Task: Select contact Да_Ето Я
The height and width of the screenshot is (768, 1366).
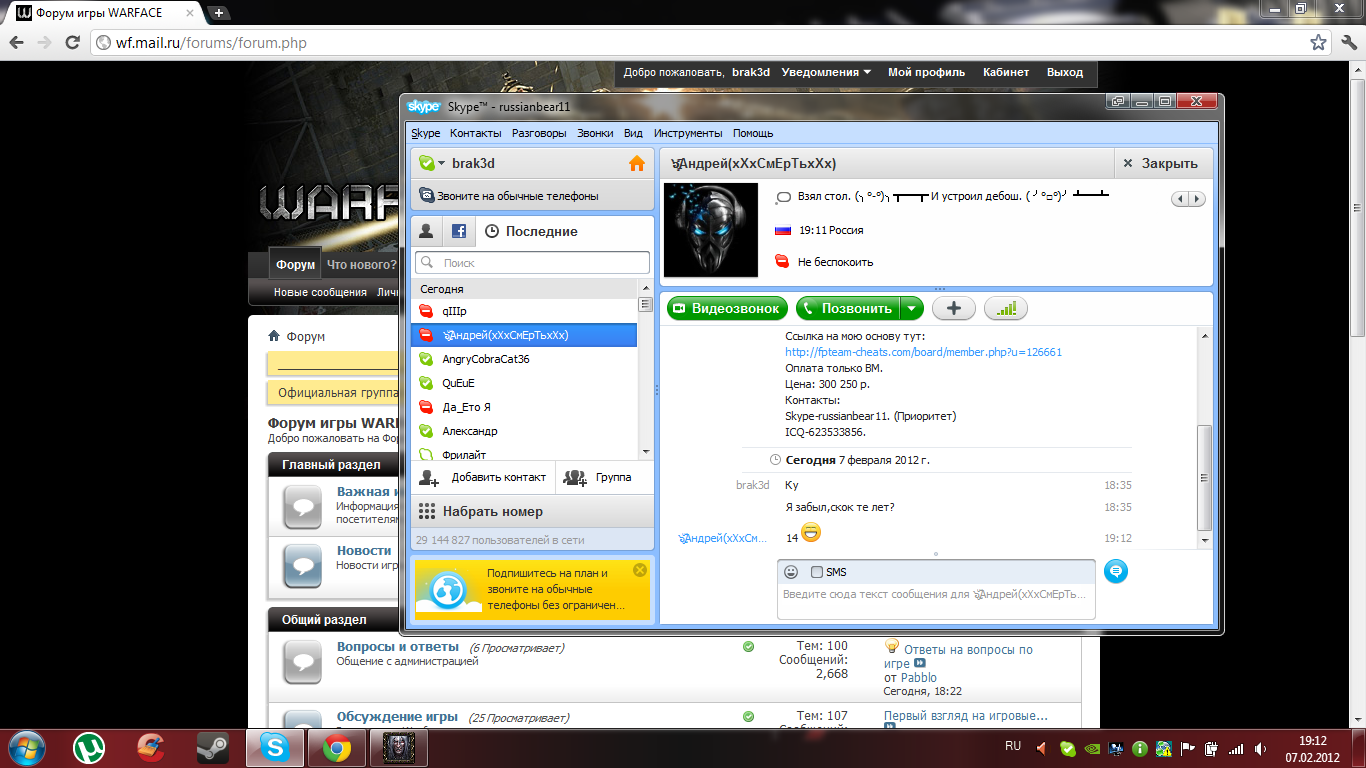Action: tap(524, 407)
